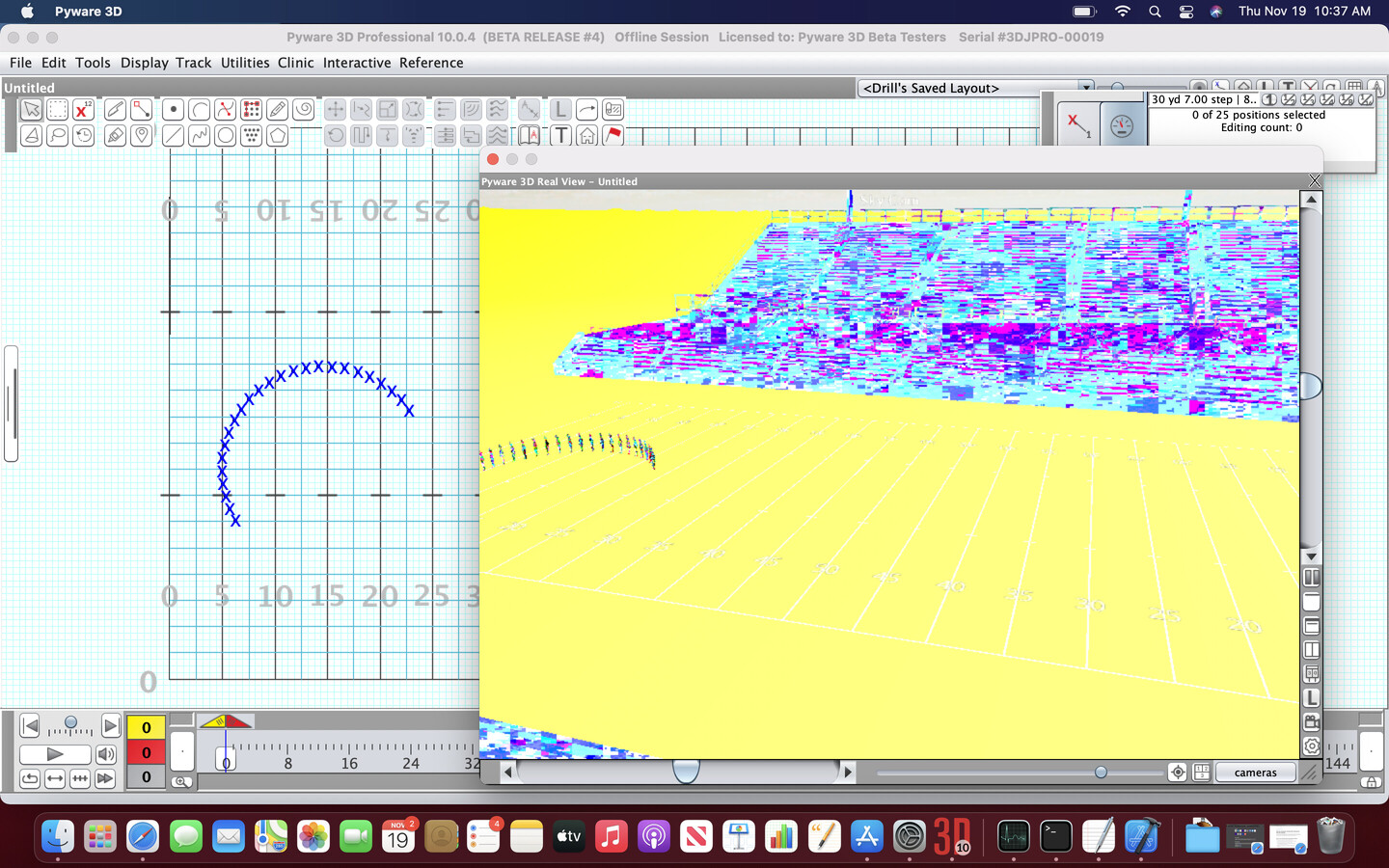This screenshot has height=868, width=1389.
Task: Click Real View vertical scrollbar down arrow
Action: click(1311, 556)
